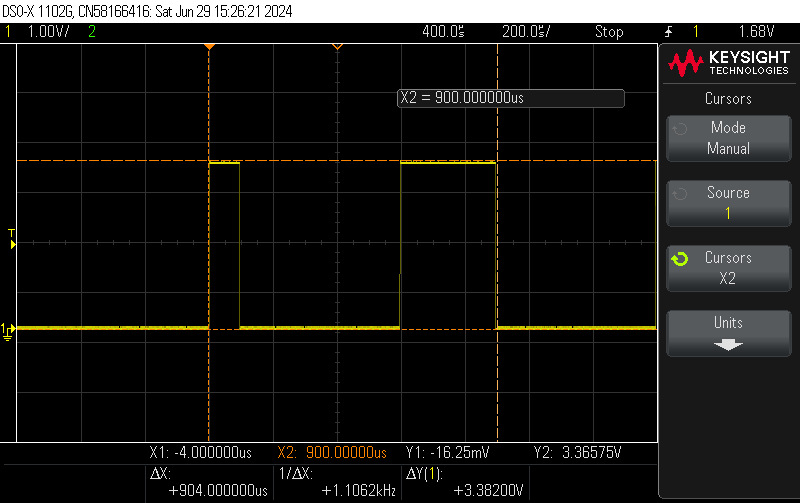
Task: Click the green rotate icon on Cursors X2
Action: 680,259
